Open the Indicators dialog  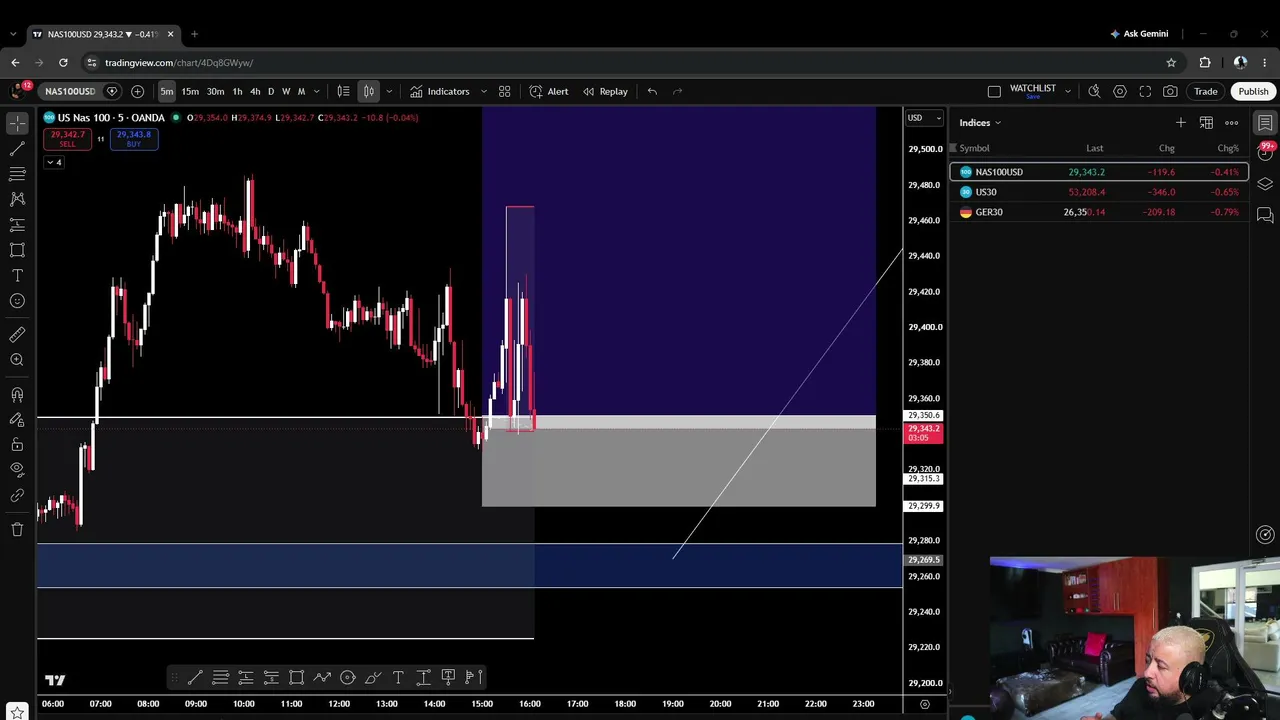(x=439, y=91)
